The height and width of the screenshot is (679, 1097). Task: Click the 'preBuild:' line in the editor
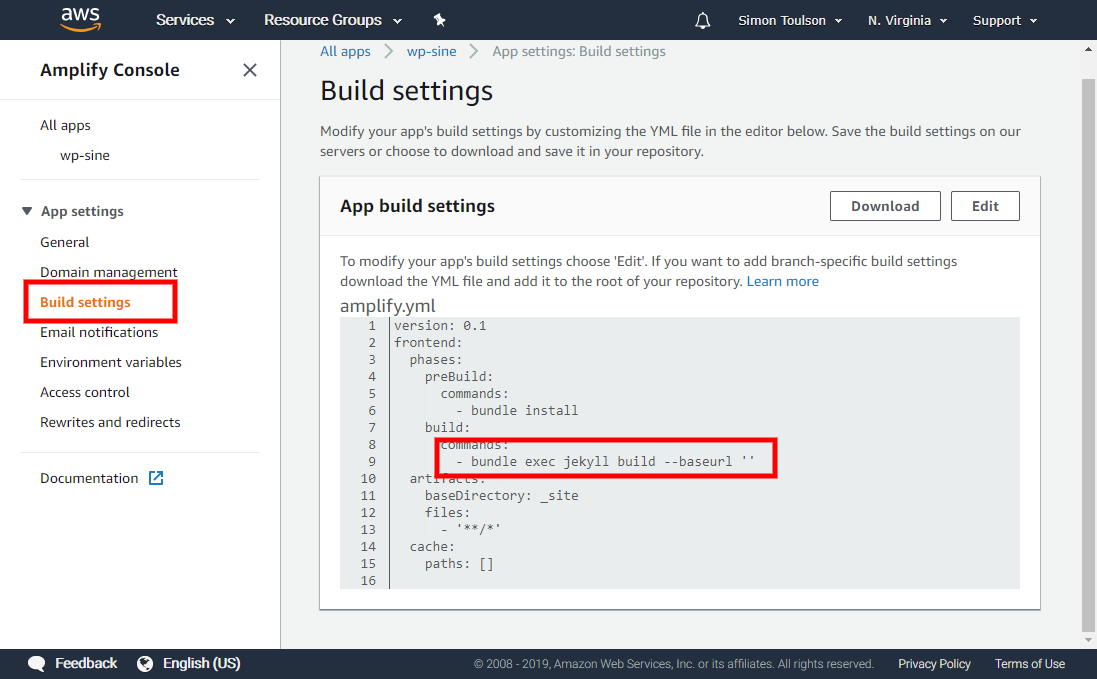pyautogui.click(x=459, y=376)
